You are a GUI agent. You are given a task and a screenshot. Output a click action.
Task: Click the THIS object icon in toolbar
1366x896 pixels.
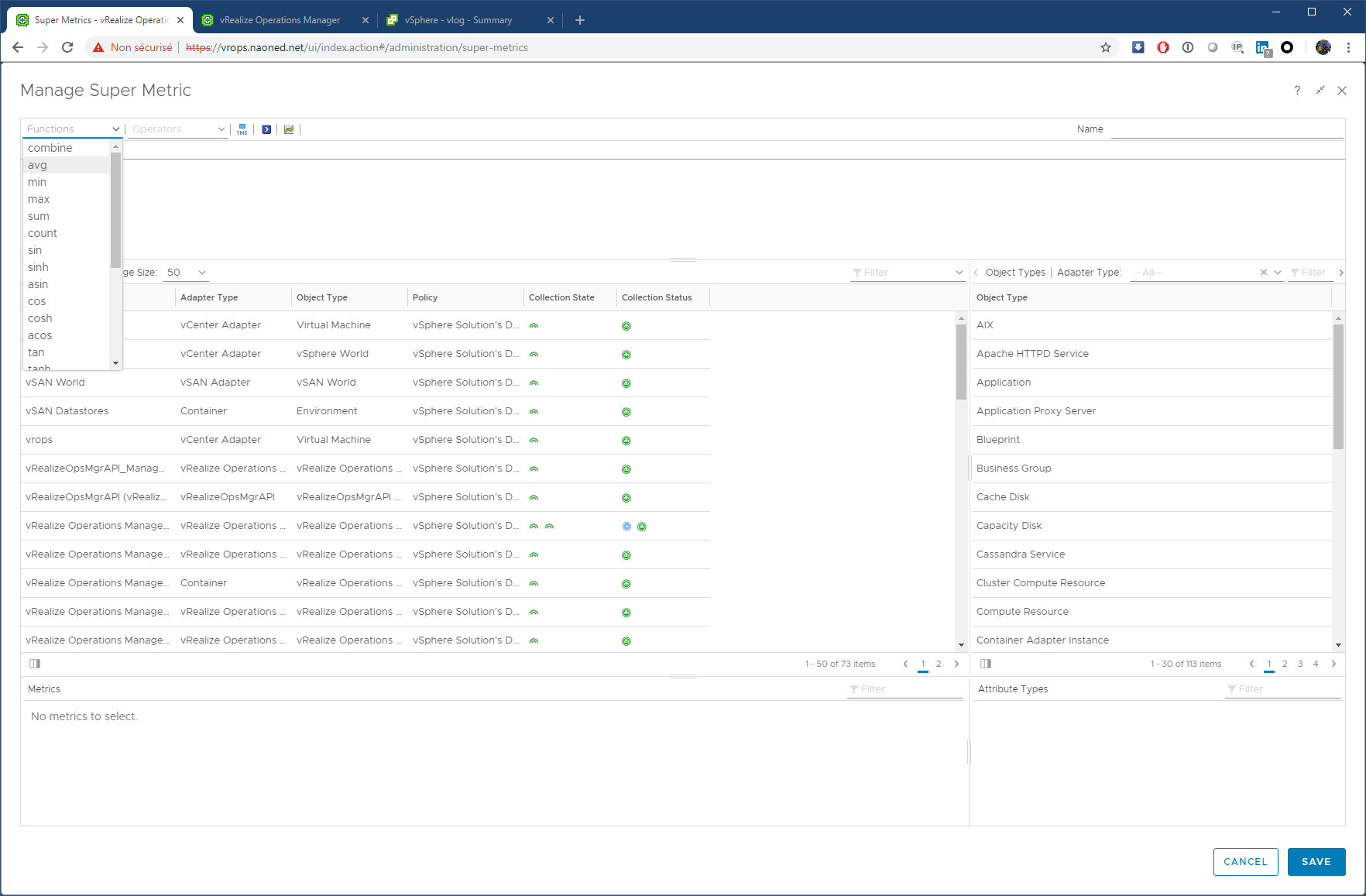[242, 129]
